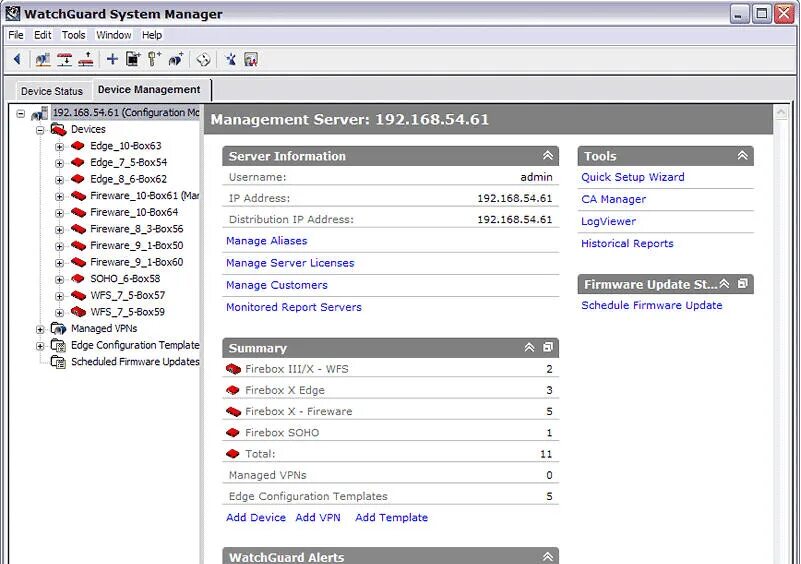Screen dimensions: 801x564
Task: Click the Devices folder icon in tree
Action: pyautogui.click(x=59, y=130)
